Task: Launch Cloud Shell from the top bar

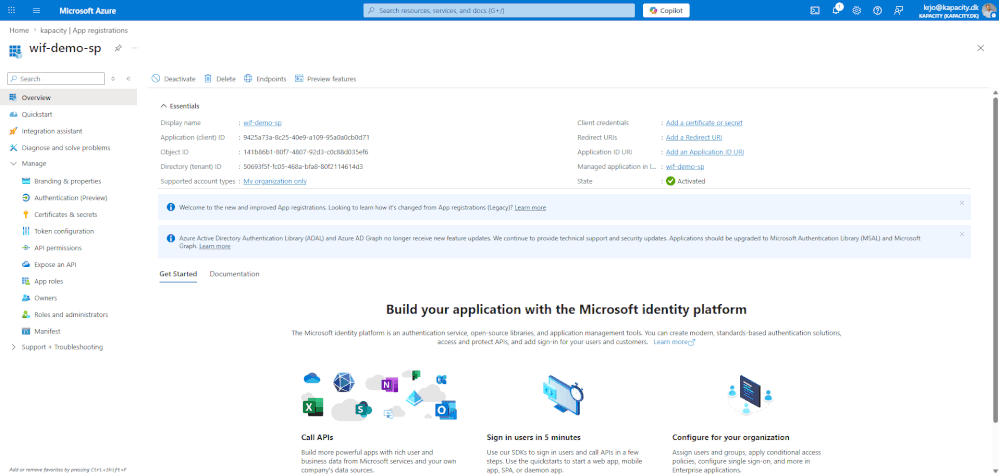Action: click(x=814, y=10)
